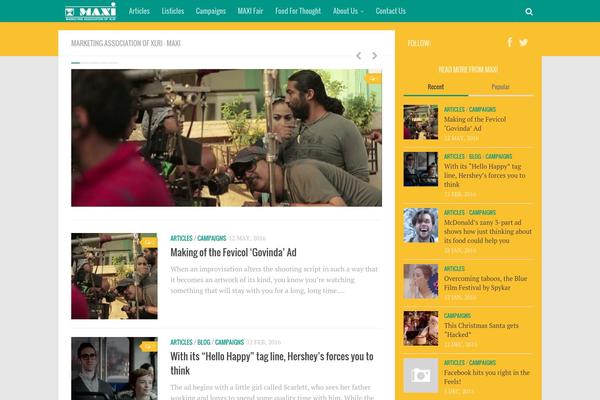The width and height of the screenshot is (600, 400).
Task: Click CAMPAIGNS category above Hershey's main headline
Action: point(229,342)
